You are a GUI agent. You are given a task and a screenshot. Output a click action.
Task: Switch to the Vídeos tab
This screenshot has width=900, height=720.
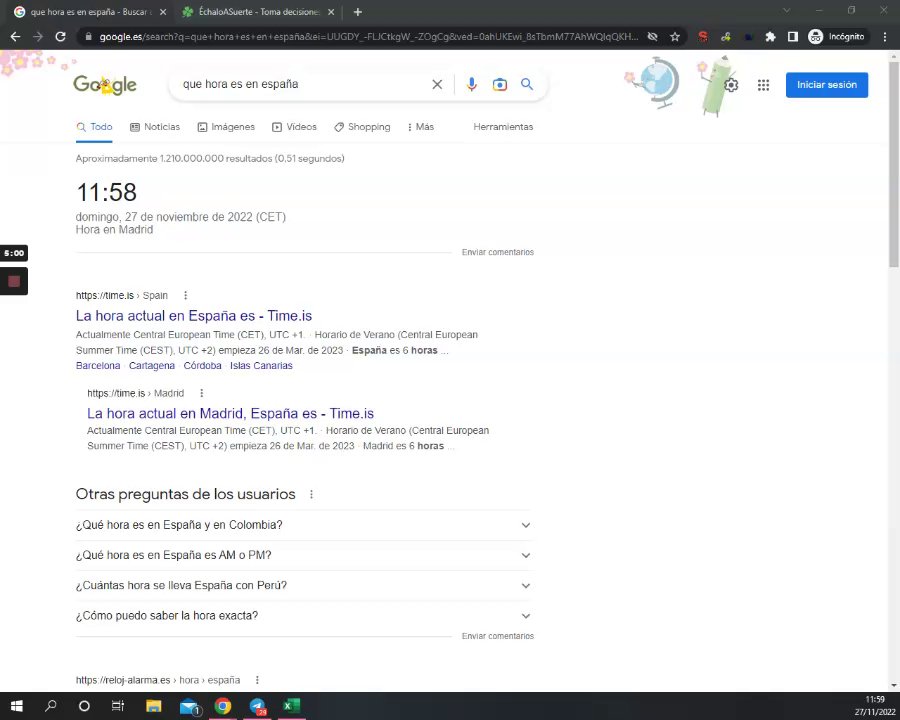294,127
